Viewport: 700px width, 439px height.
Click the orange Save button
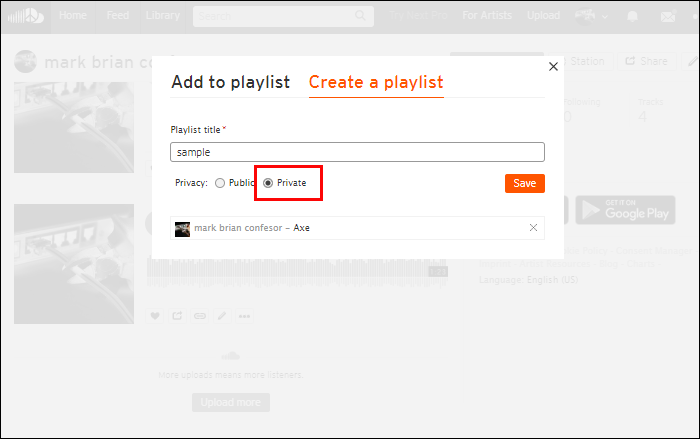pos(524,183)
